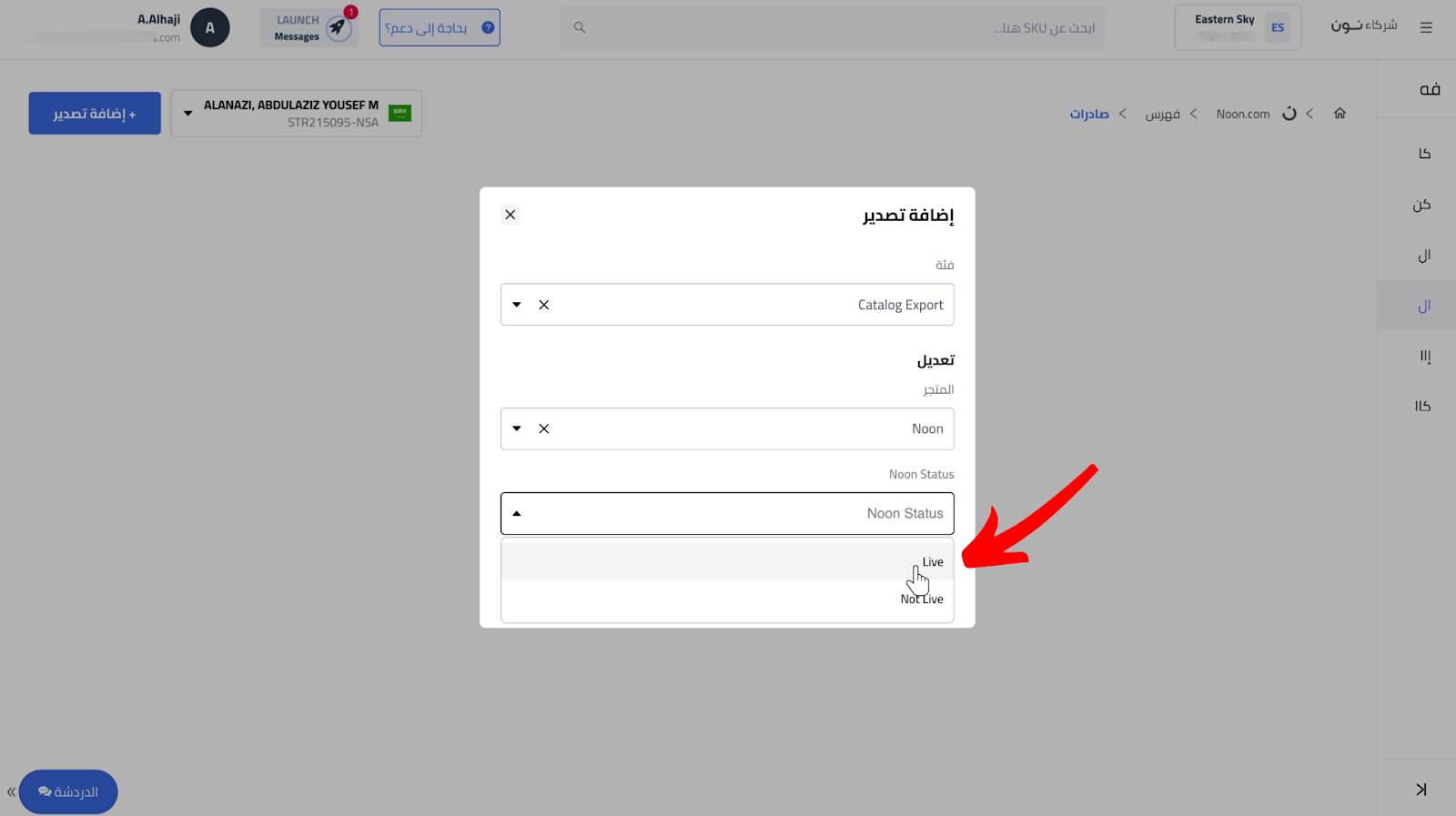The width and height of the screenshot is (1456, 816).
Task: Click the A user avatar
Action: pos(210,27)
